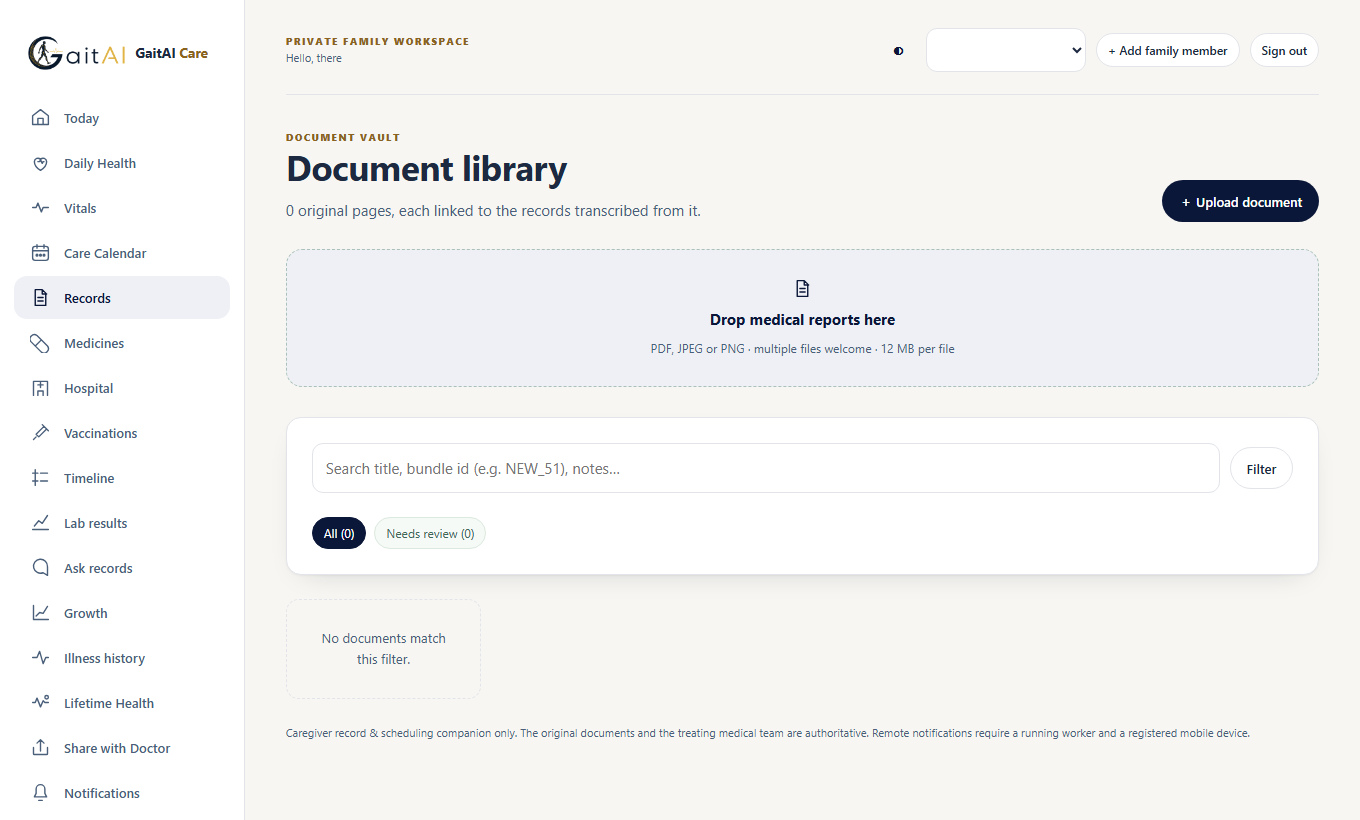Click the Today home icon
This screenshot has height=820, width=1360.
point(40,118)
